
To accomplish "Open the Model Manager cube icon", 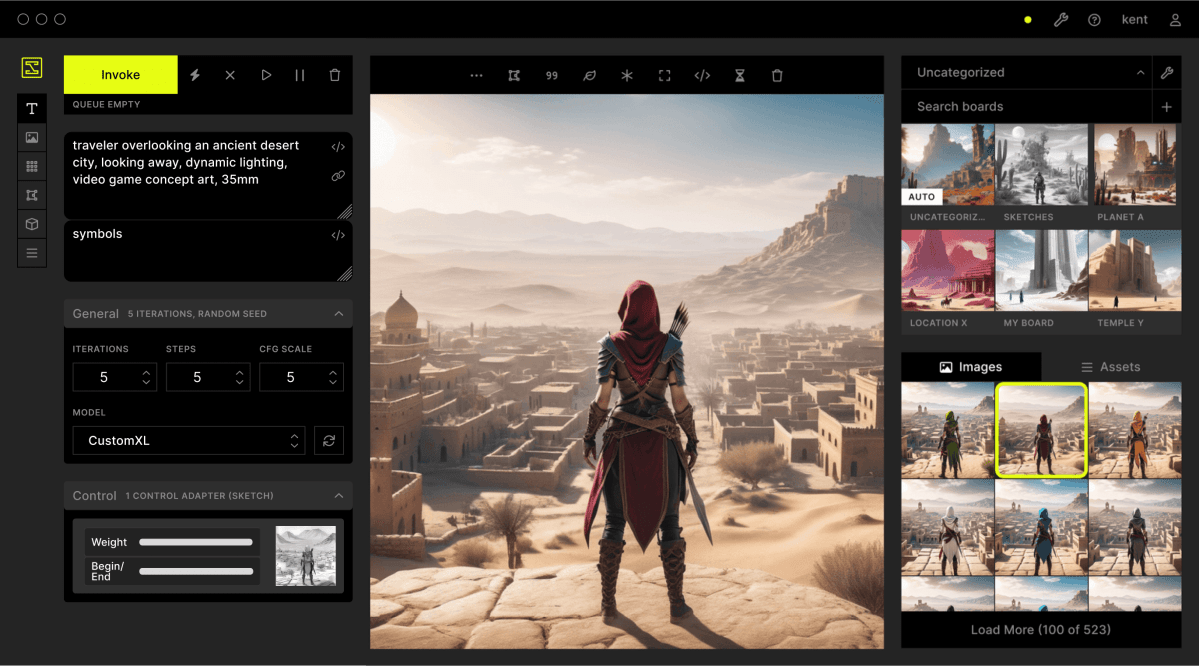I will pos(32,224).
